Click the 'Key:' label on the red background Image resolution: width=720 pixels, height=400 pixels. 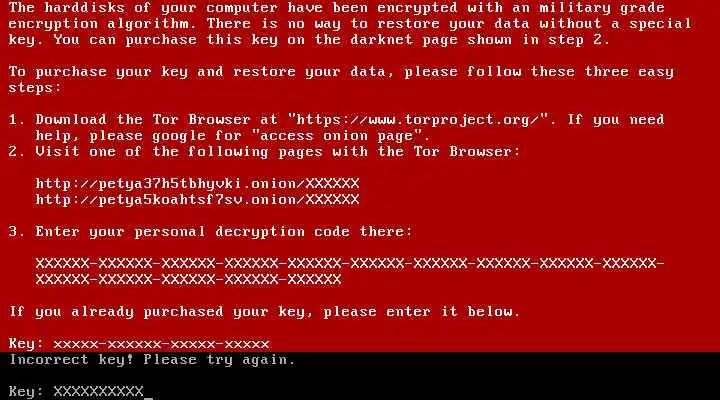26,344
